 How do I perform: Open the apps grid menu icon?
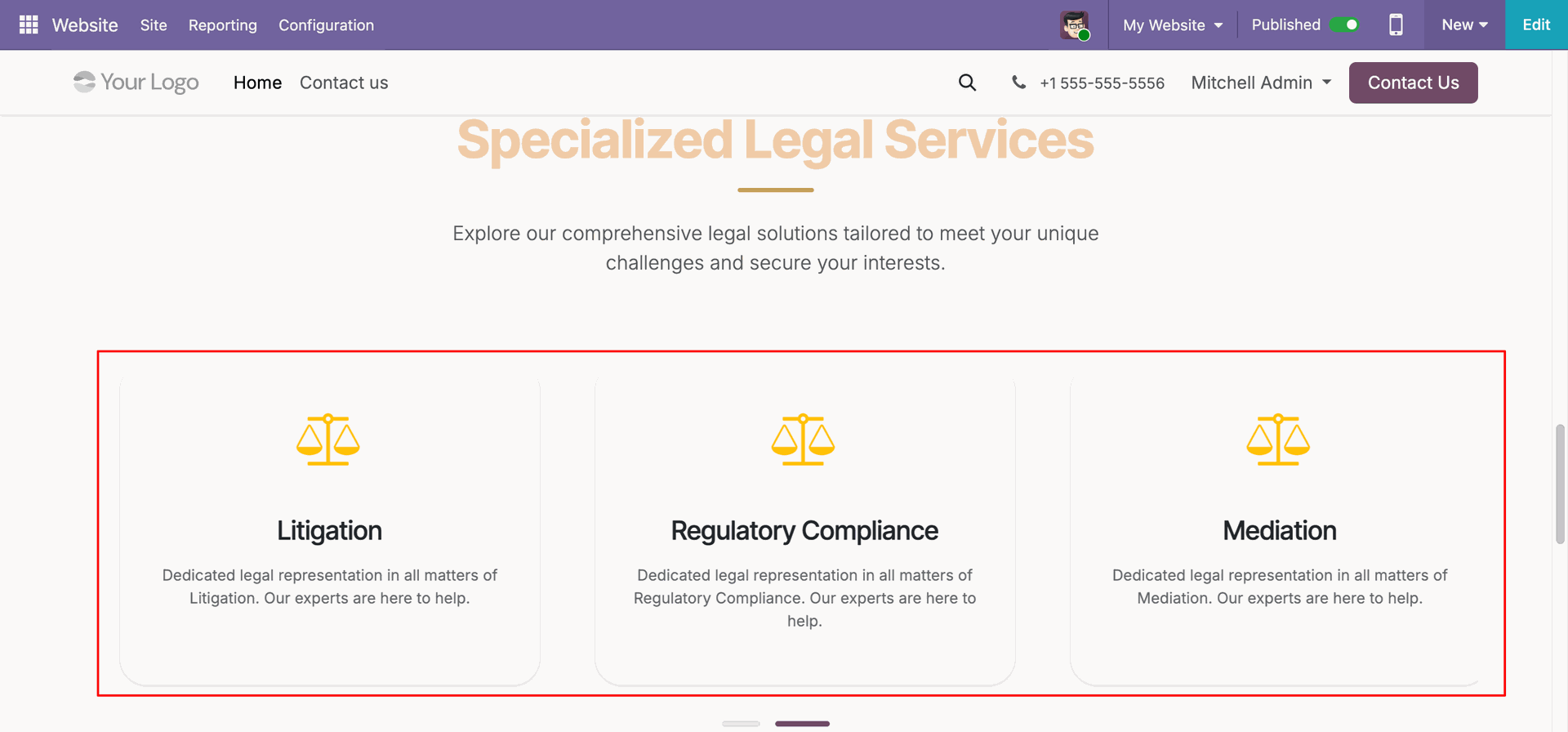tap(29, 25)
